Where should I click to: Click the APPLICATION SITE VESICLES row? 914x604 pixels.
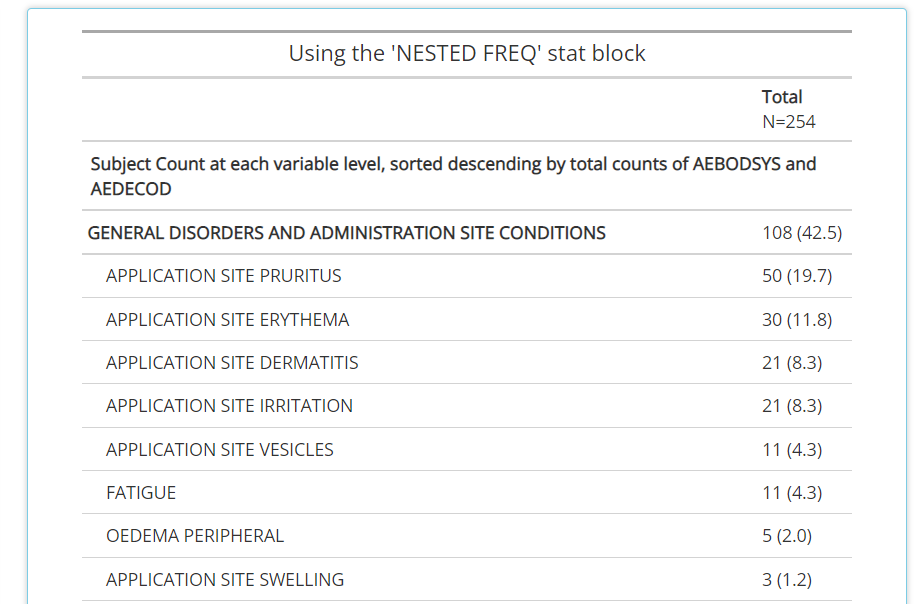466,450
